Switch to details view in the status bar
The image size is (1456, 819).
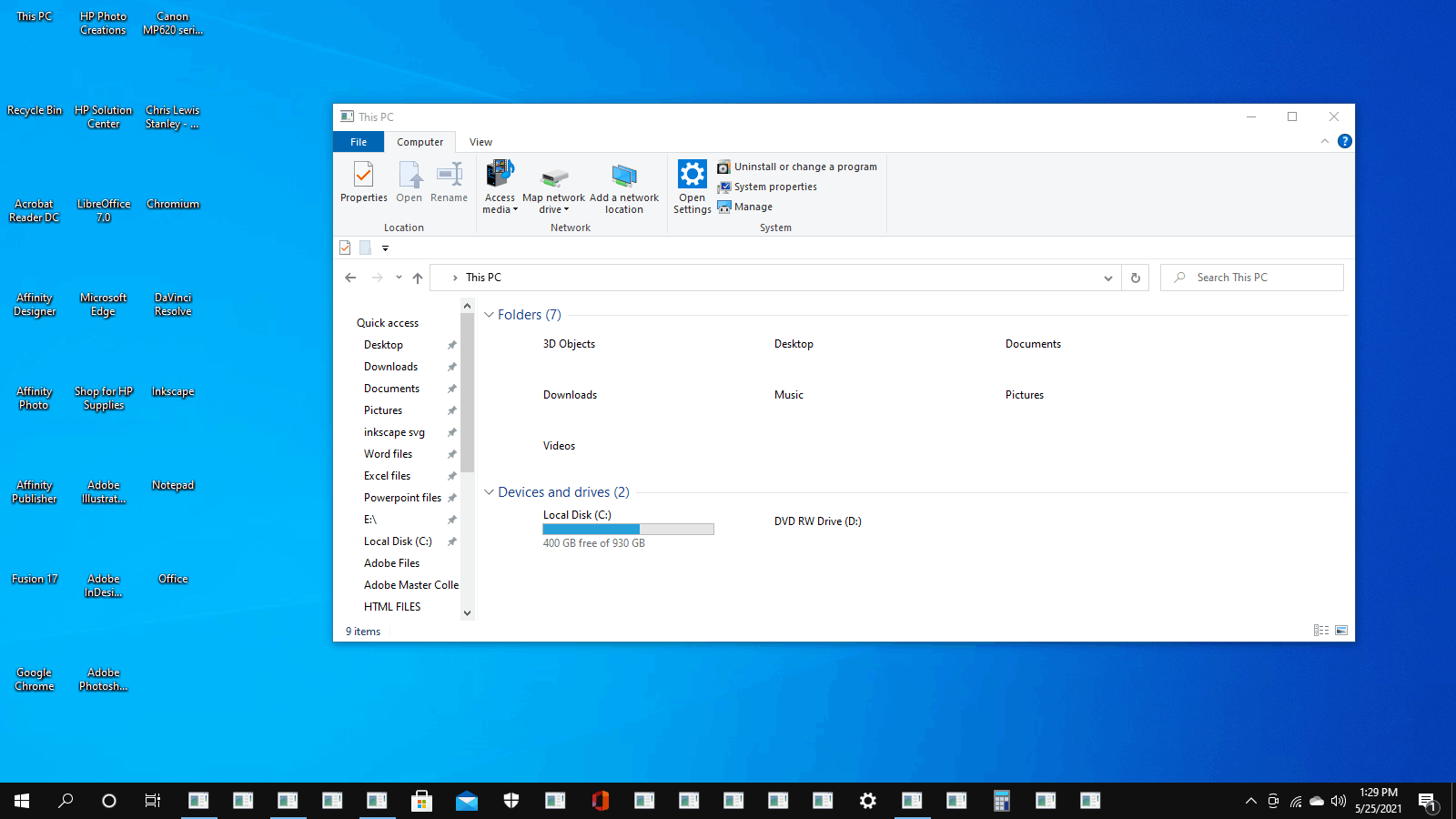click(1320, 631)
